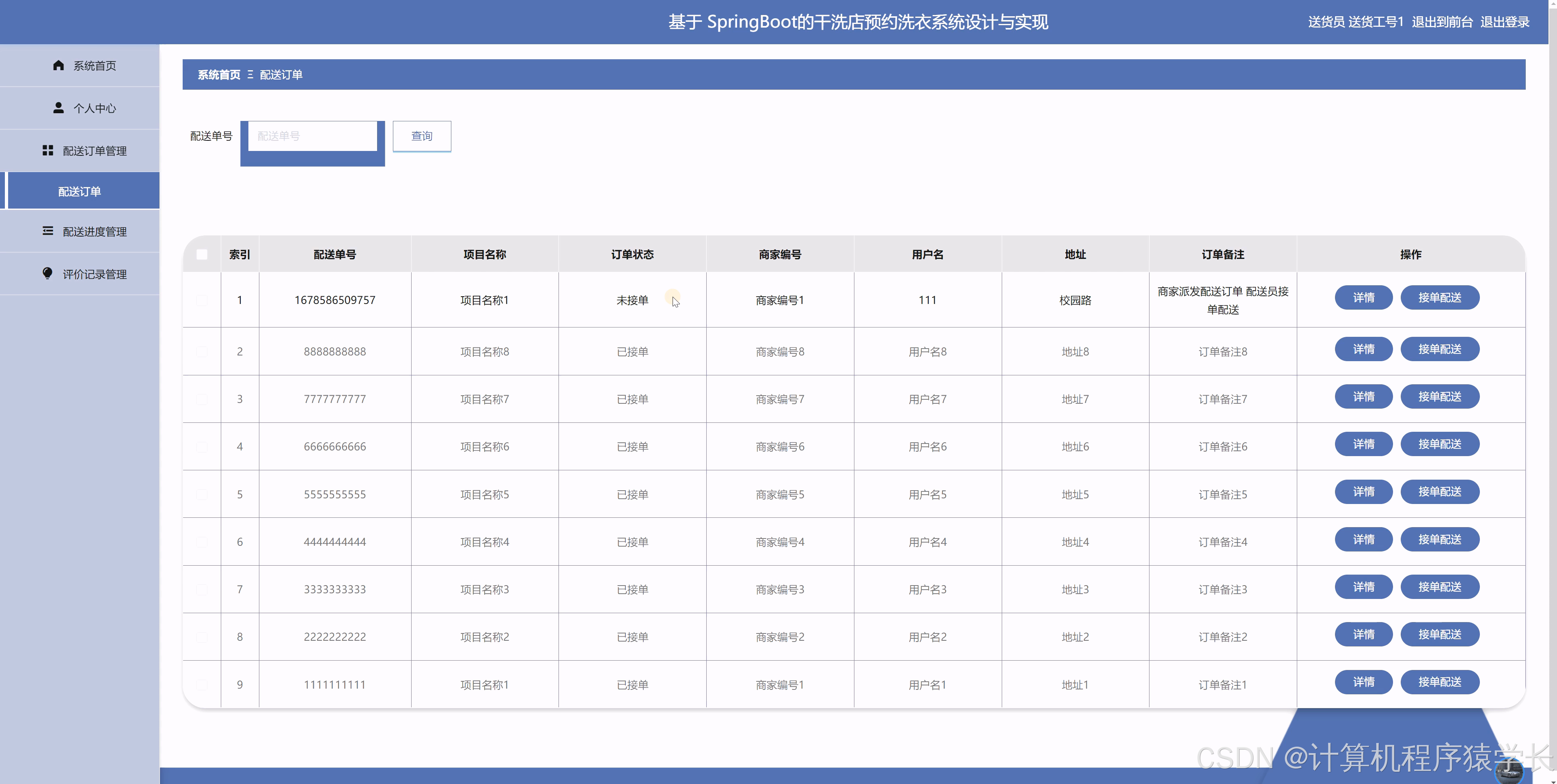This screenshot has width=1557, height=784.
Task: Open 详情 for the 未接单 order
Action: 1363,297
